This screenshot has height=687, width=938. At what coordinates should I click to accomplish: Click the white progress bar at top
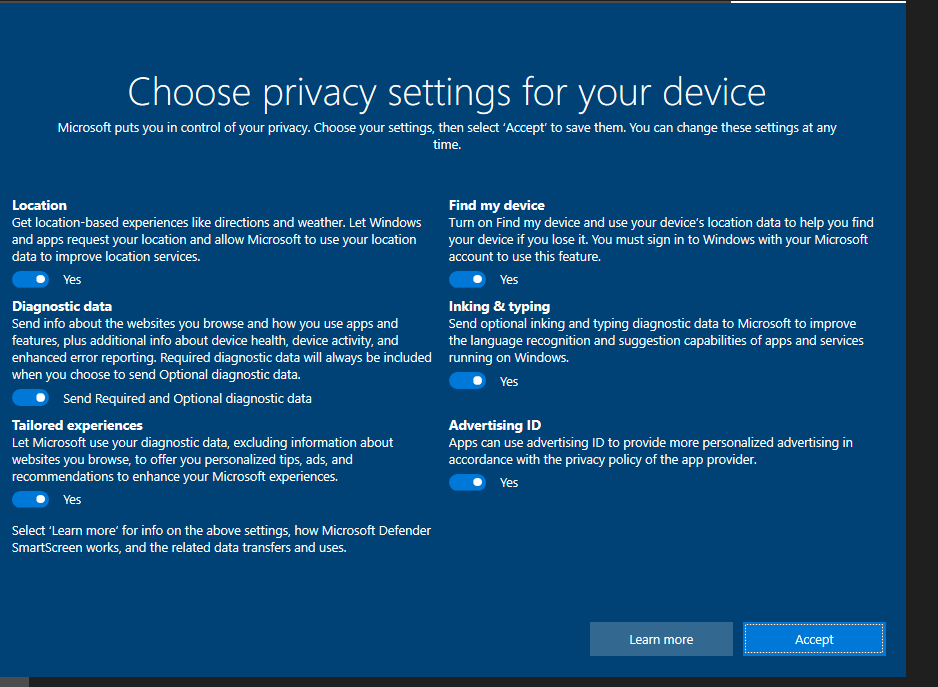818,3
